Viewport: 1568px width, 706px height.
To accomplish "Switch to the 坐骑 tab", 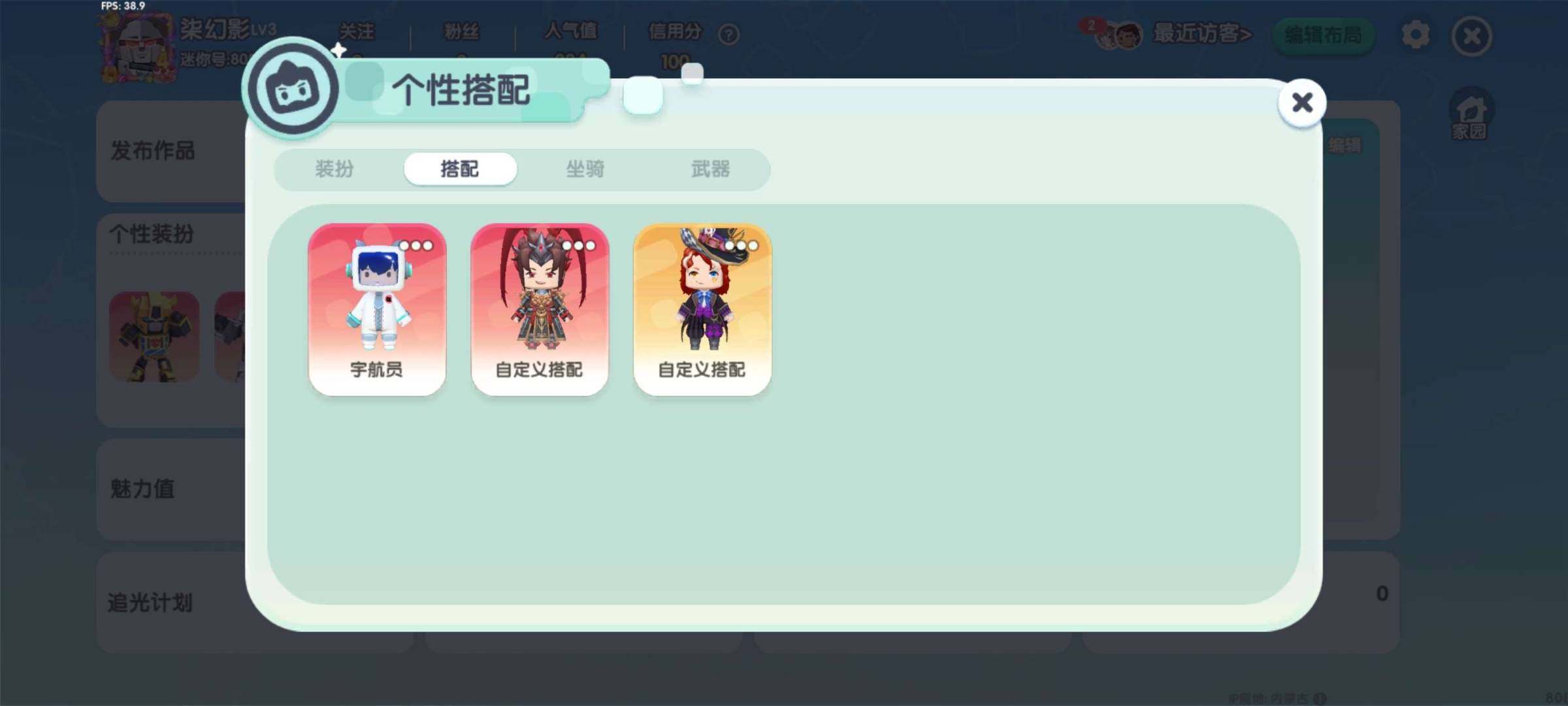I will point(585,169).
